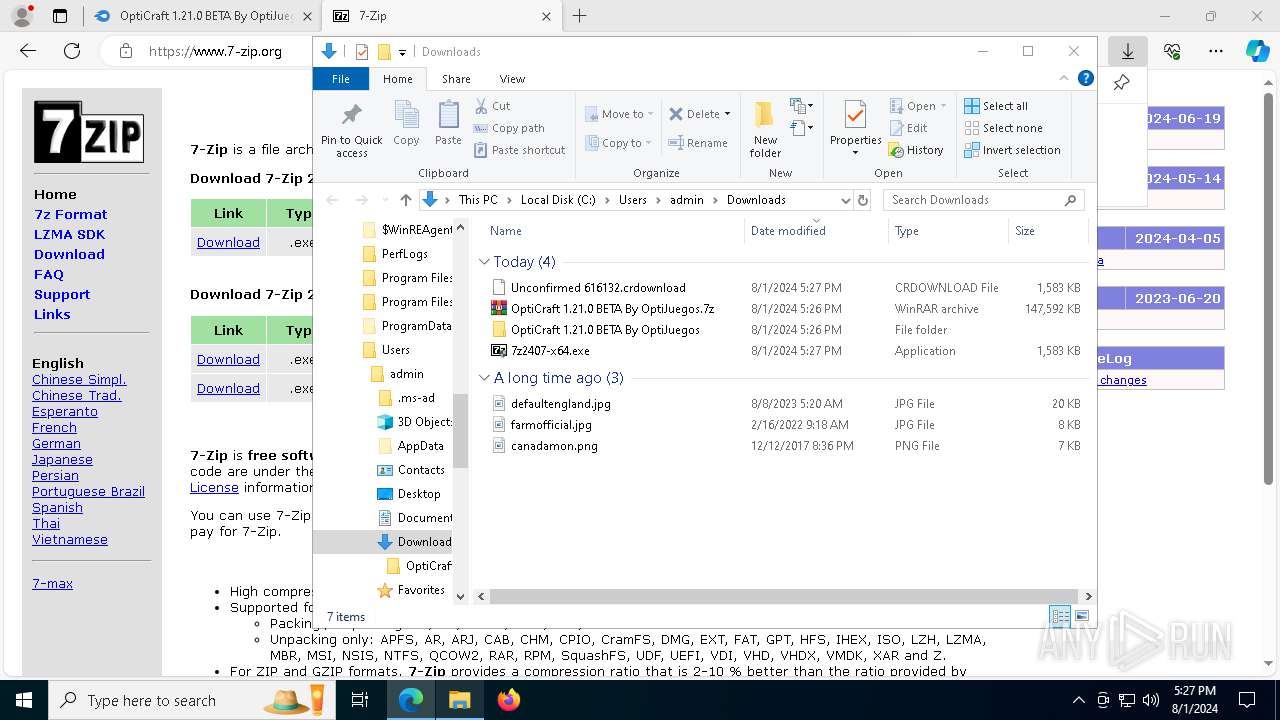
Task: Minimize the ribbon with chevron
Action: click(x=1063, y=78)
